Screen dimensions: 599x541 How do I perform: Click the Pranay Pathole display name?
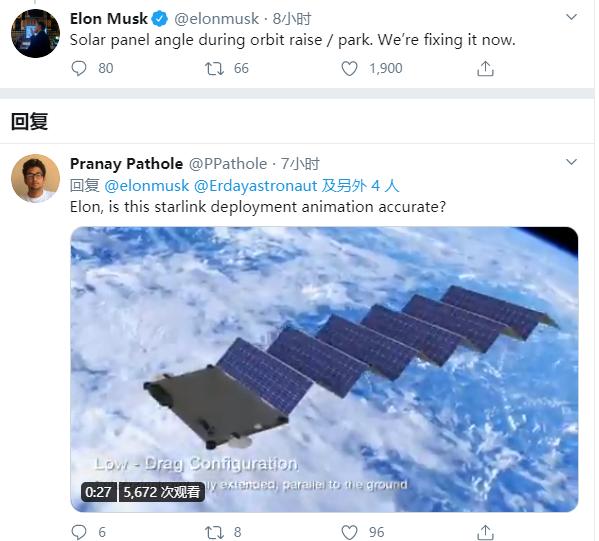point(126,164)
